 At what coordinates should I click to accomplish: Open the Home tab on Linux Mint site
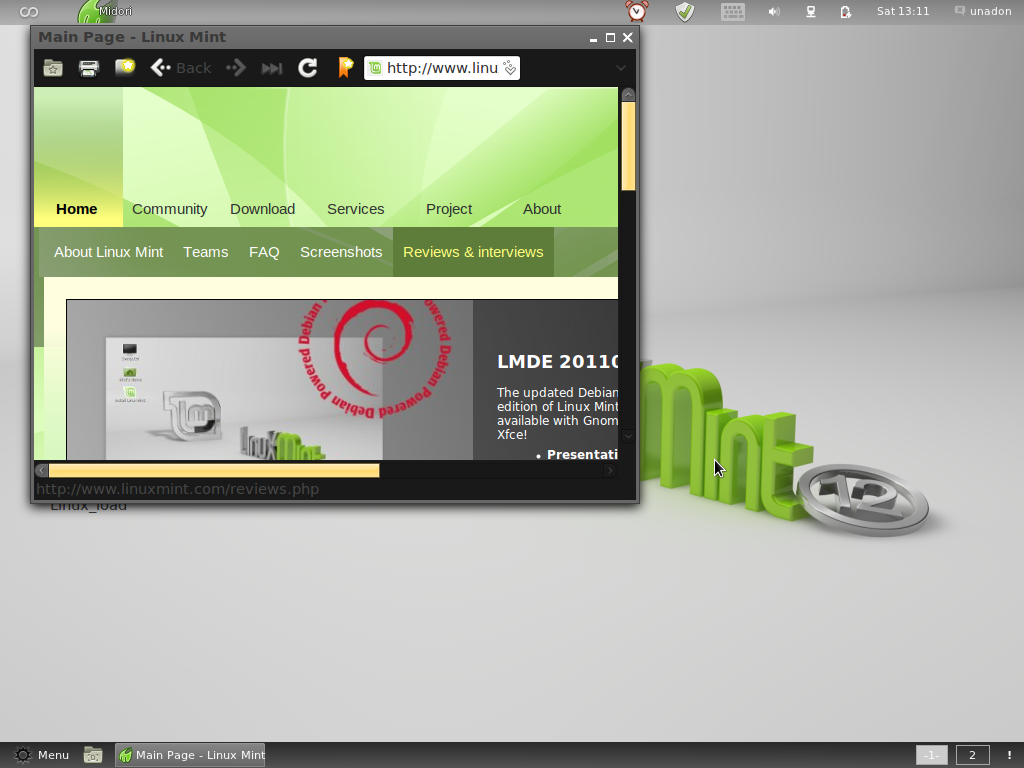pyautogui.click(x=77, y=209)
